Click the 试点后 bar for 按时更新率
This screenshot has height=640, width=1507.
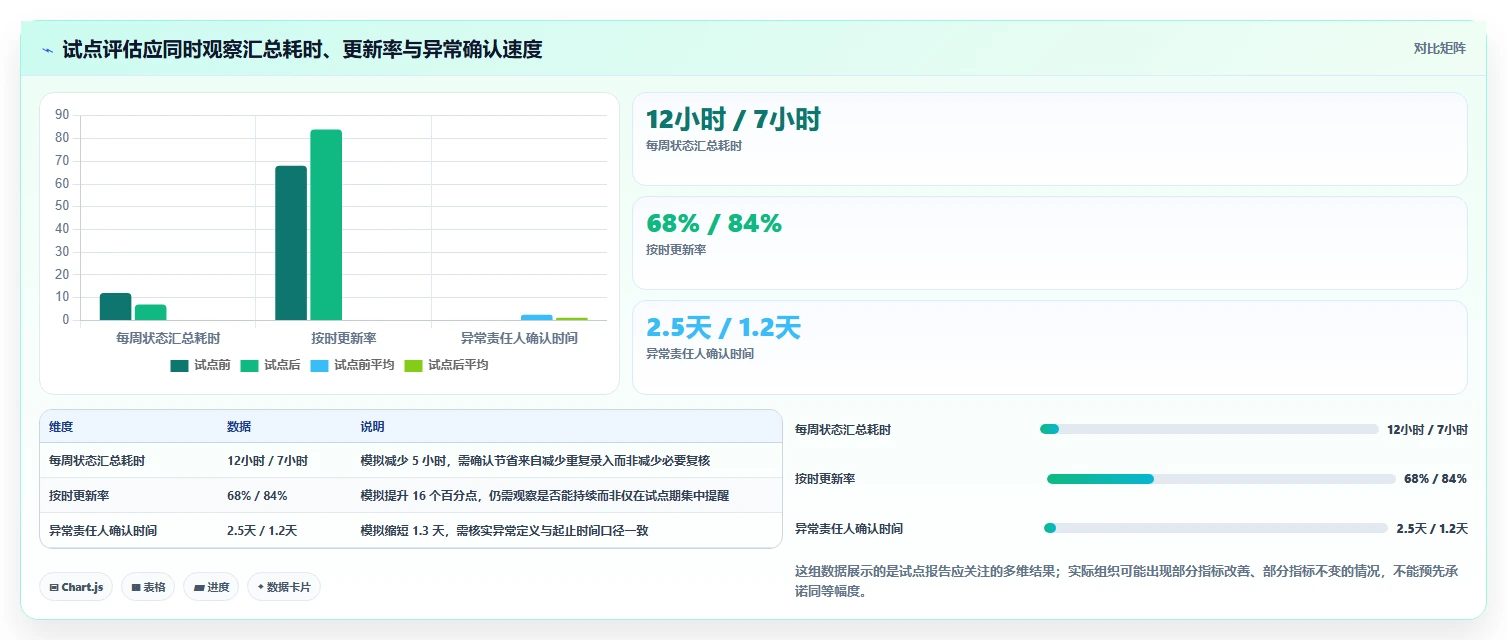click(x=326, y=225)
